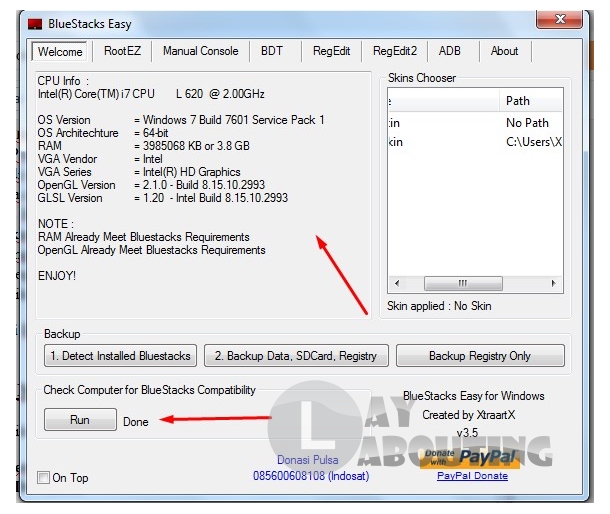
Task: Close the BlueStacks Easy window
Action: coord(559,19)
